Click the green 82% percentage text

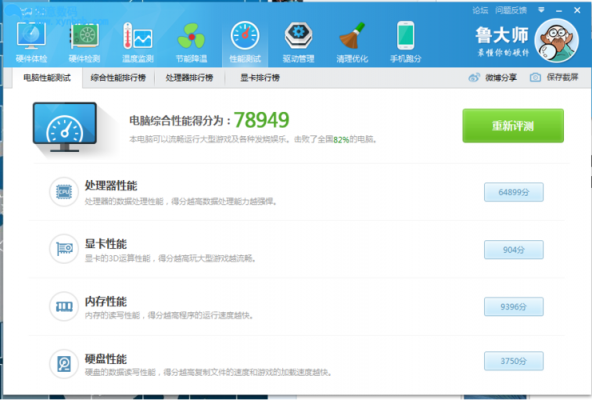pyautogui.click(x=341, y=140)
